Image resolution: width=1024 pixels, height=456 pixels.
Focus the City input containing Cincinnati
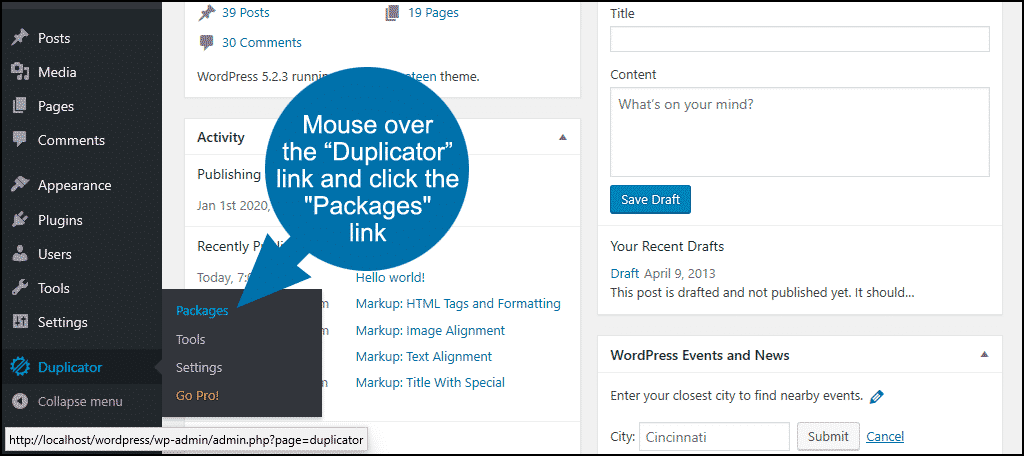click(714, 436)
